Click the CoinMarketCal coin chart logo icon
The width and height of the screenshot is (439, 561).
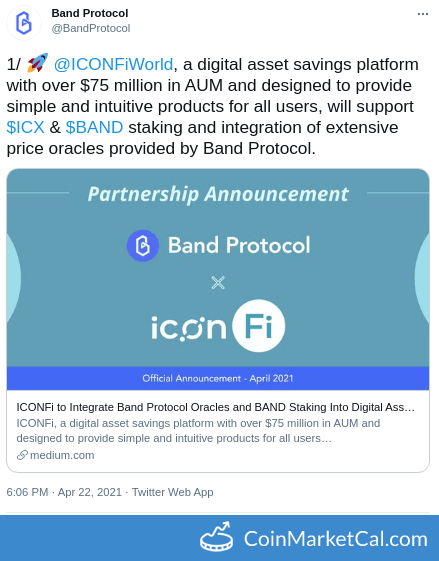216,537
